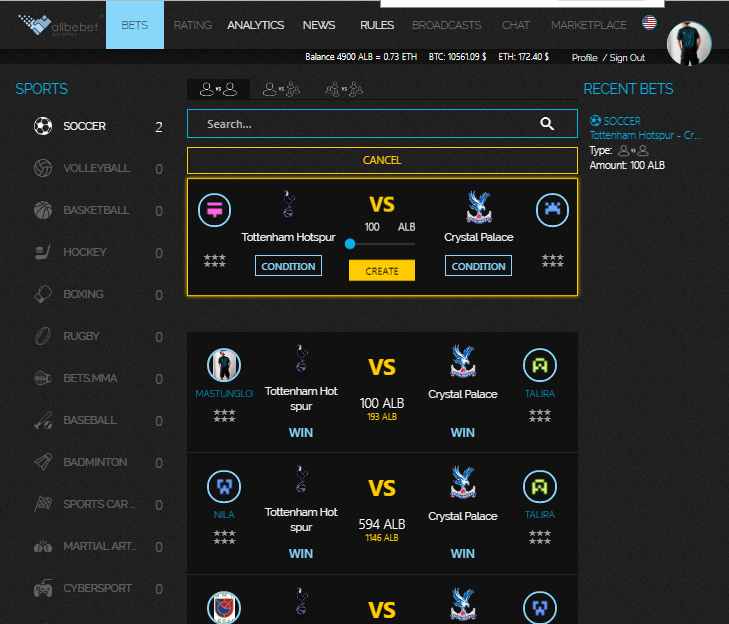Click the profile avatar photo in header

pyautogui.click(x=689, y=43)
